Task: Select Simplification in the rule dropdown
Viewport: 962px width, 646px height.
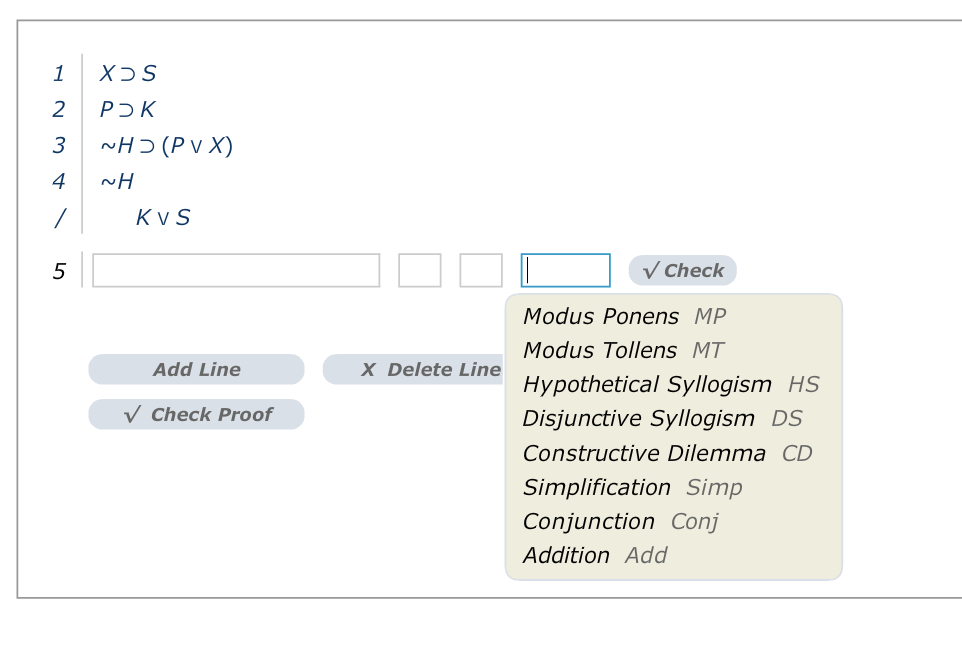Action: [597, 487]
